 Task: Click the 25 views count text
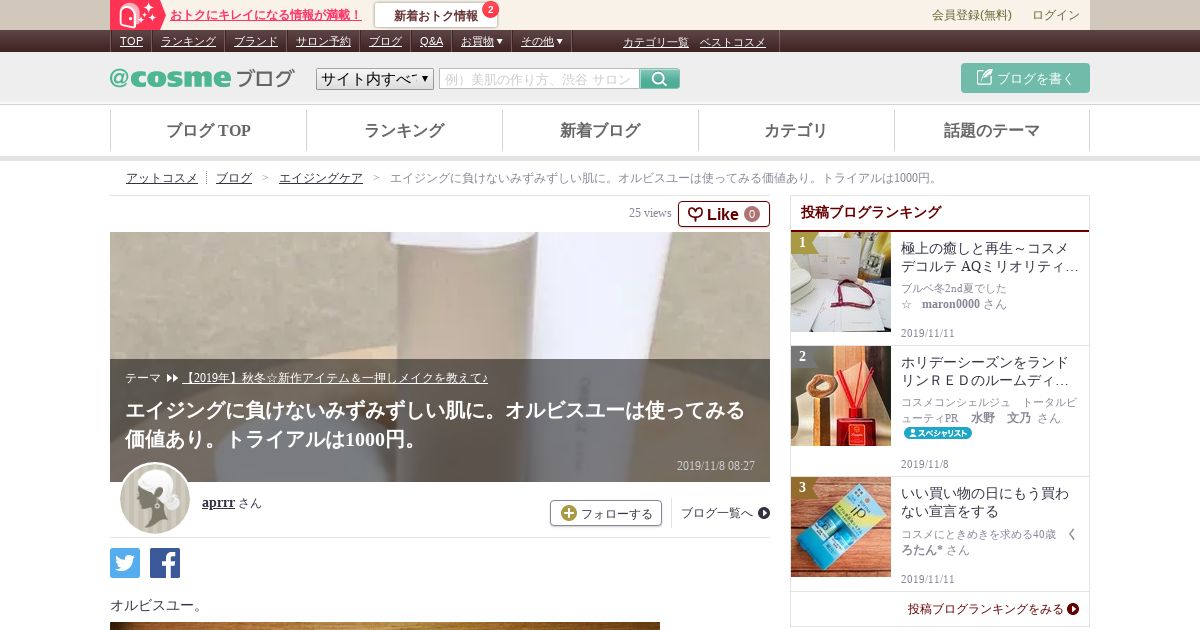pos(650,213)
